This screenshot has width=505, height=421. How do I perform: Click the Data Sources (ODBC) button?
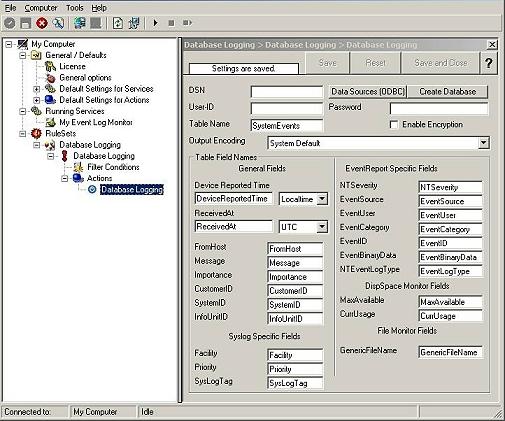[x=368, y=92]
